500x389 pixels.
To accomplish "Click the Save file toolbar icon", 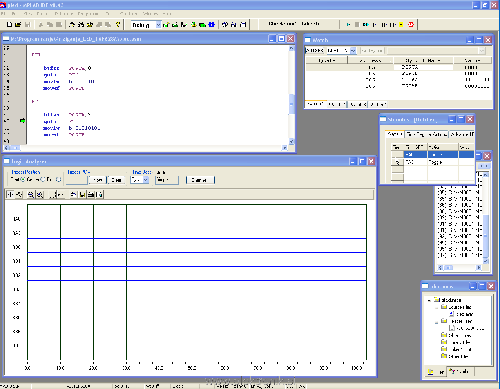I will (x=27, y=24).
